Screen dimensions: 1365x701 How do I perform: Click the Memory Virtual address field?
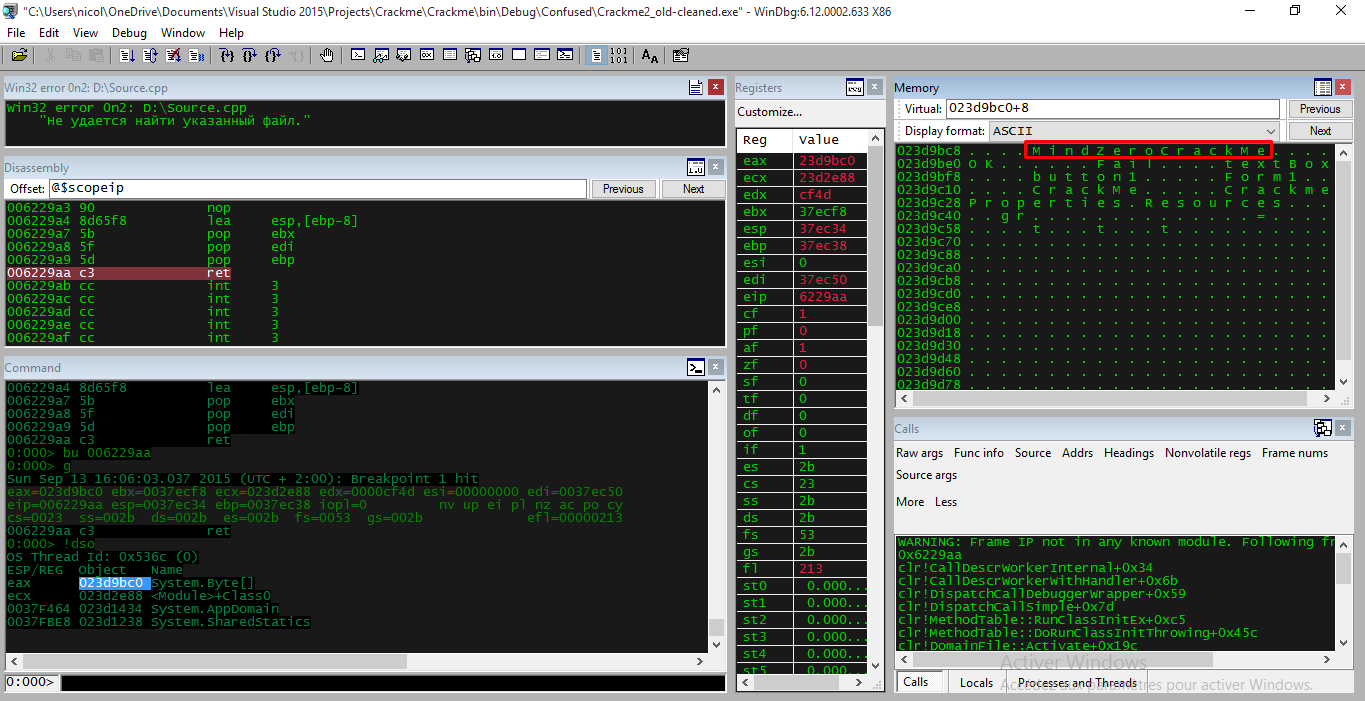[1112, 109]
